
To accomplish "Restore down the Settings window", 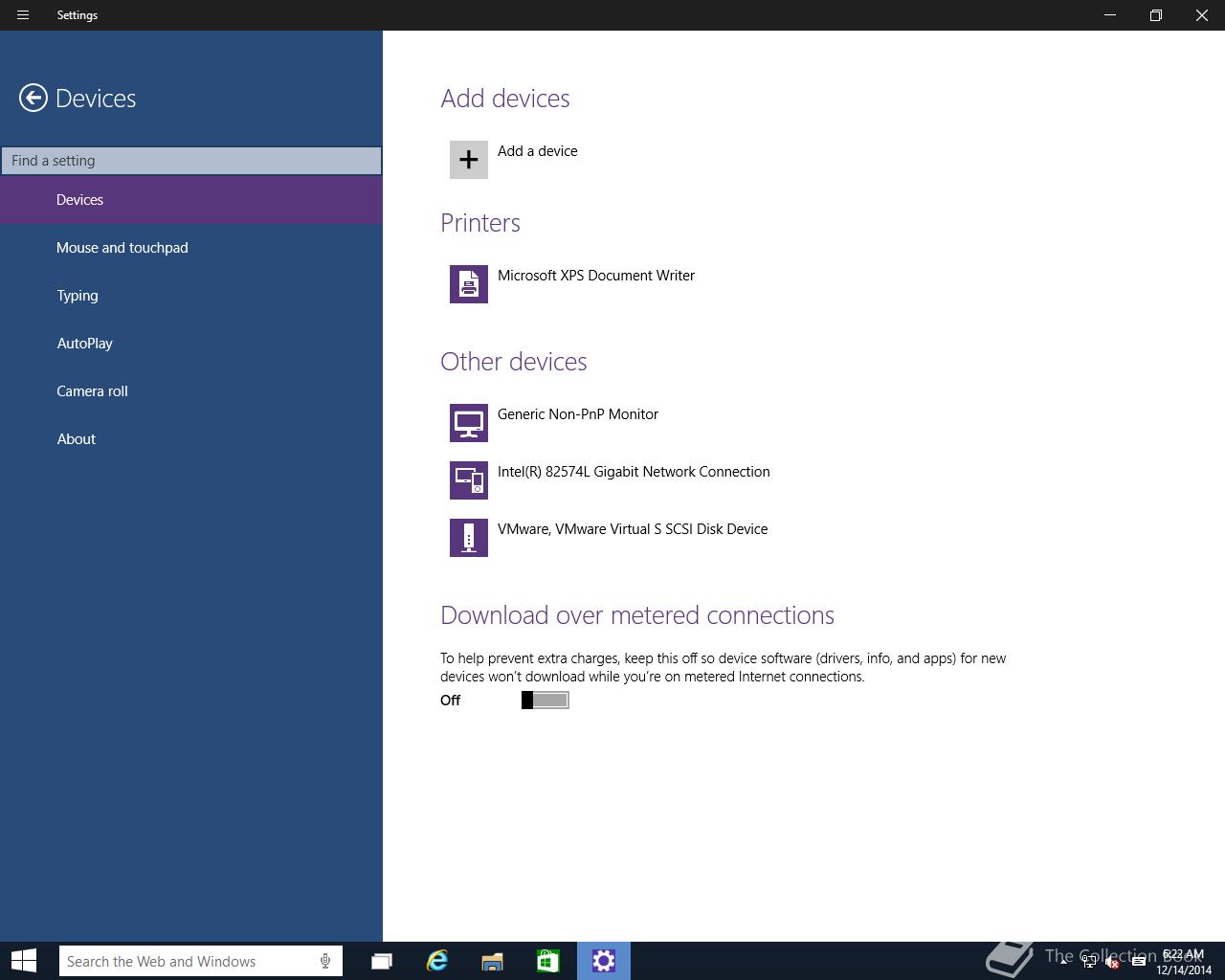I will point(1156,15).
